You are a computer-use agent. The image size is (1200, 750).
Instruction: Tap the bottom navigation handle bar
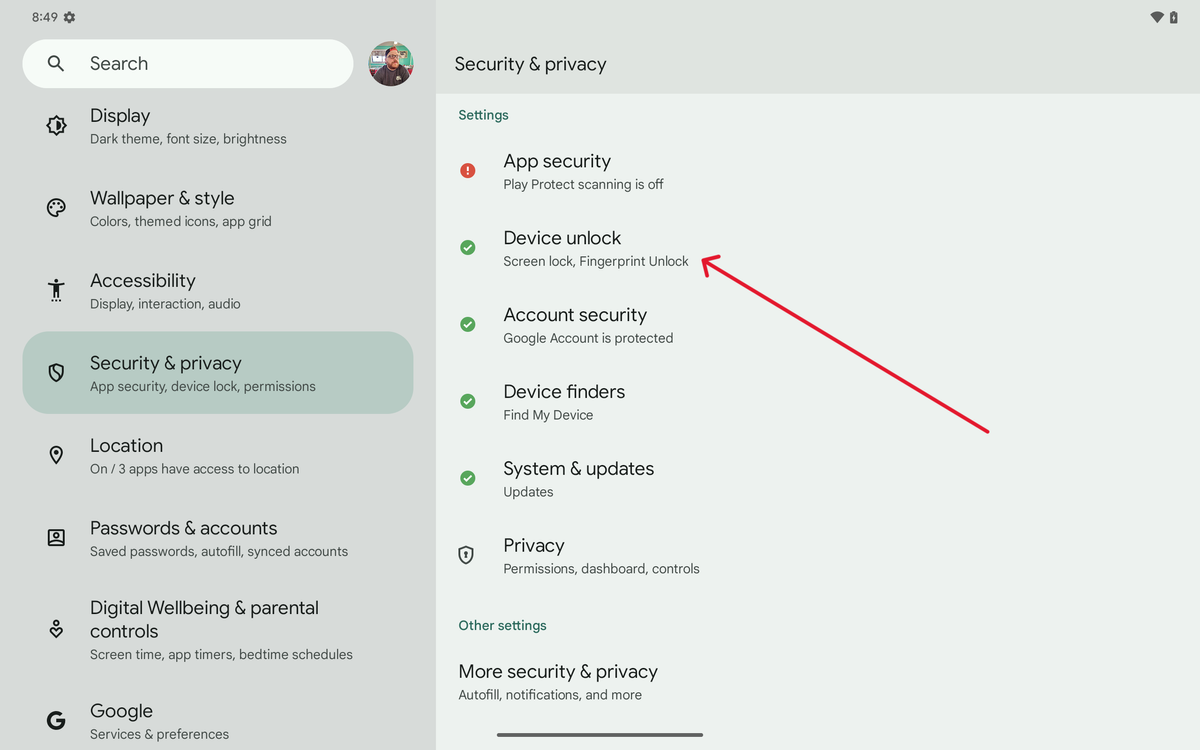(600, 735)
